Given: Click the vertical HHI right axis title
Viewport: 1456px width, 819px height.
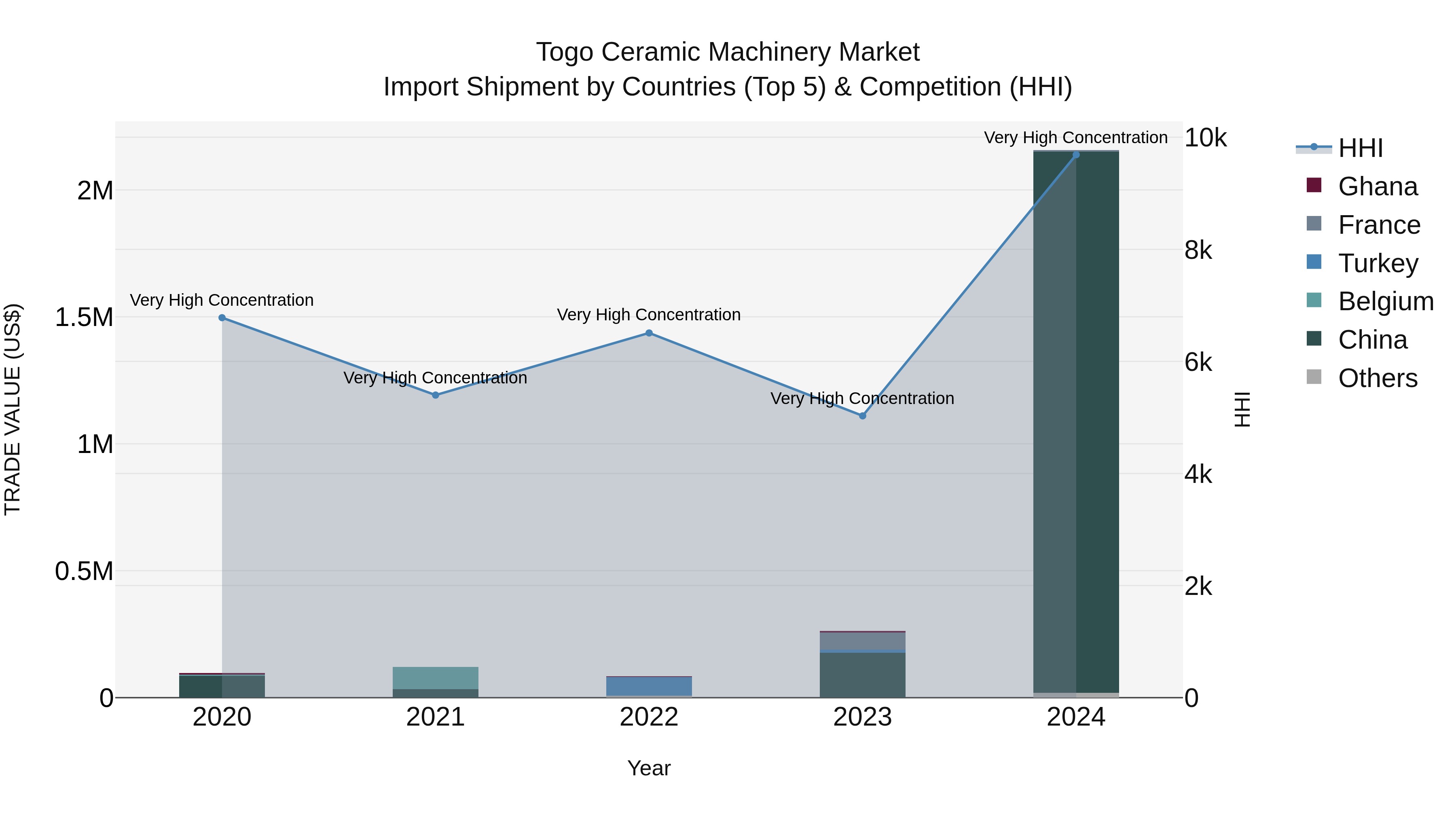Looking at the screenshot, I should pyautogui.click(x=1242, y=409).
